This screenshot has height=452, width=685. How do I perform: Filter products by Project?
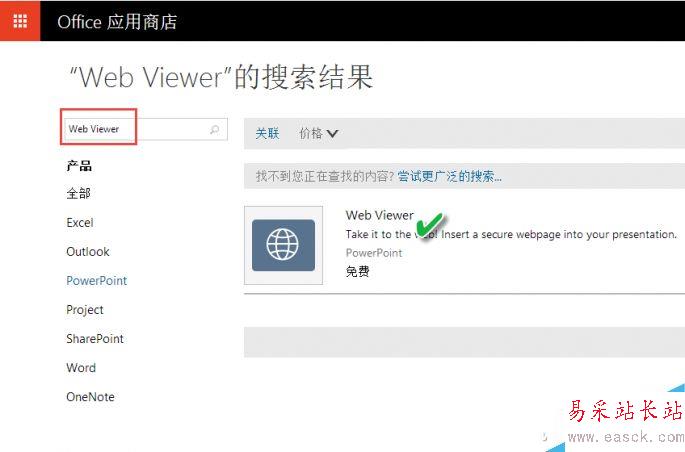(85, 310)
